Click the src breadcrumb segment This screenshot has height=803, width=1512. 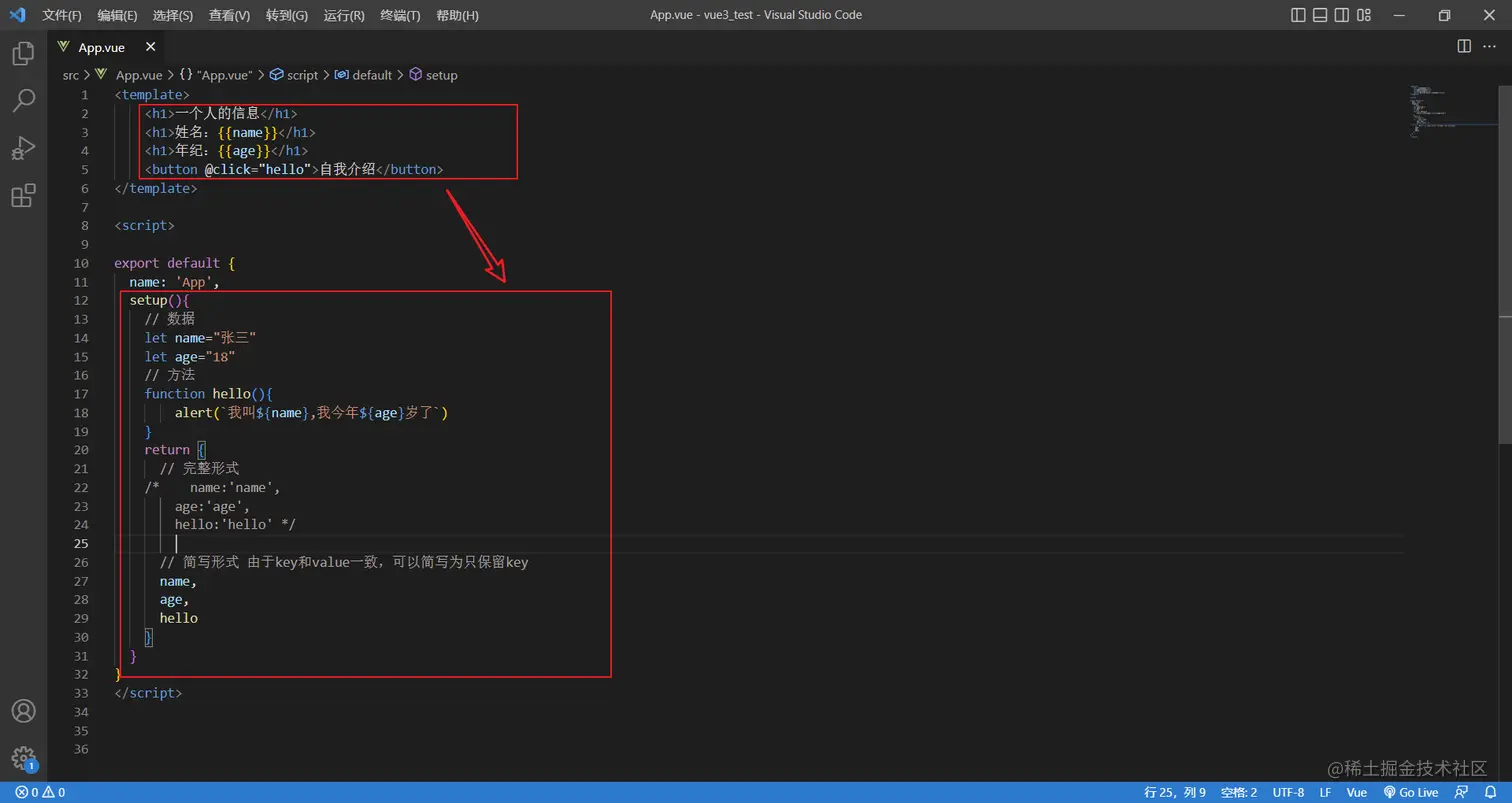pyautogui.click(x=70, y=75)
